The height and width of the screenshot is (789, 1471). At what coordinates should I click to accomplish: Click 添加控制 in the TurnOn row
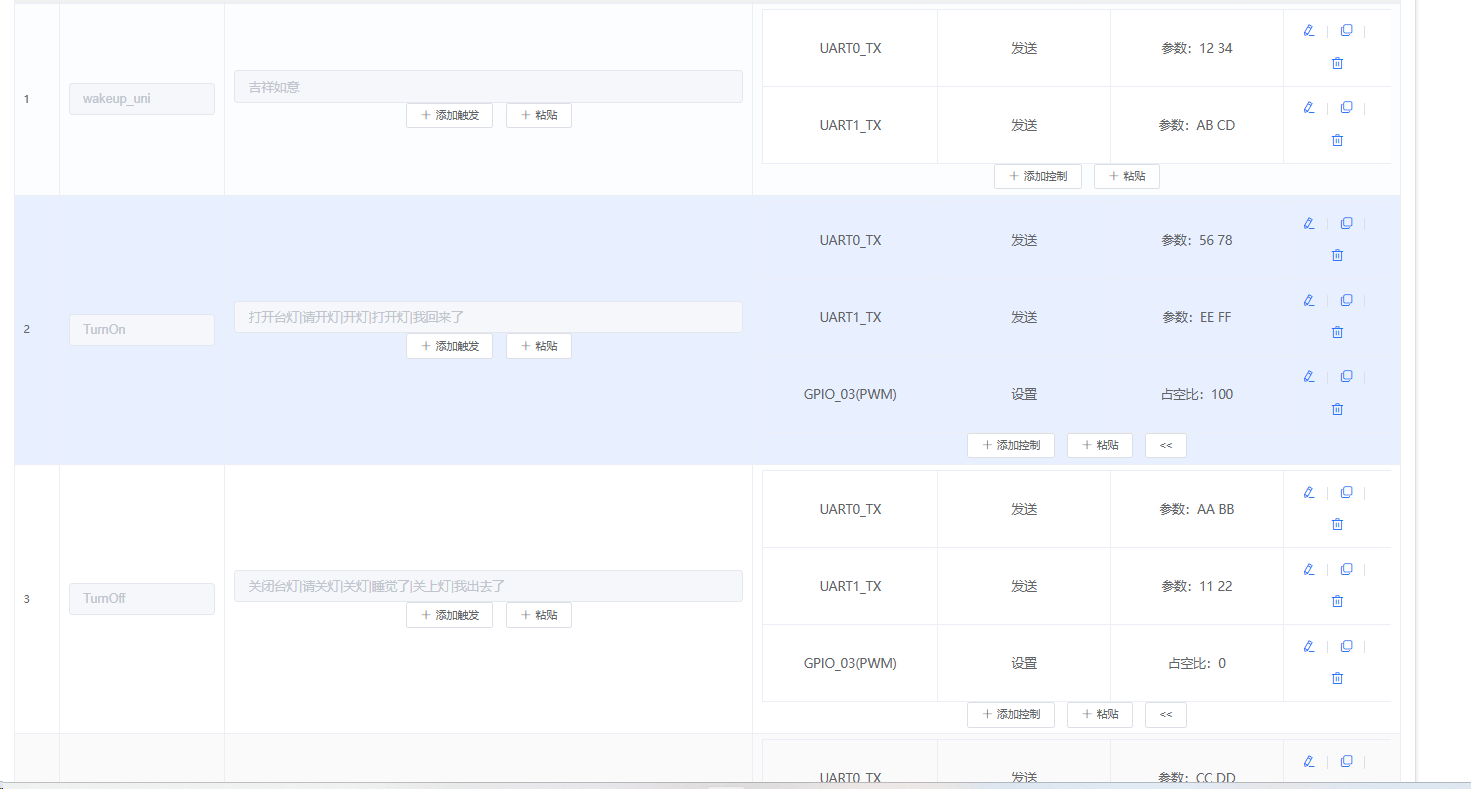tap(1010, 445)
